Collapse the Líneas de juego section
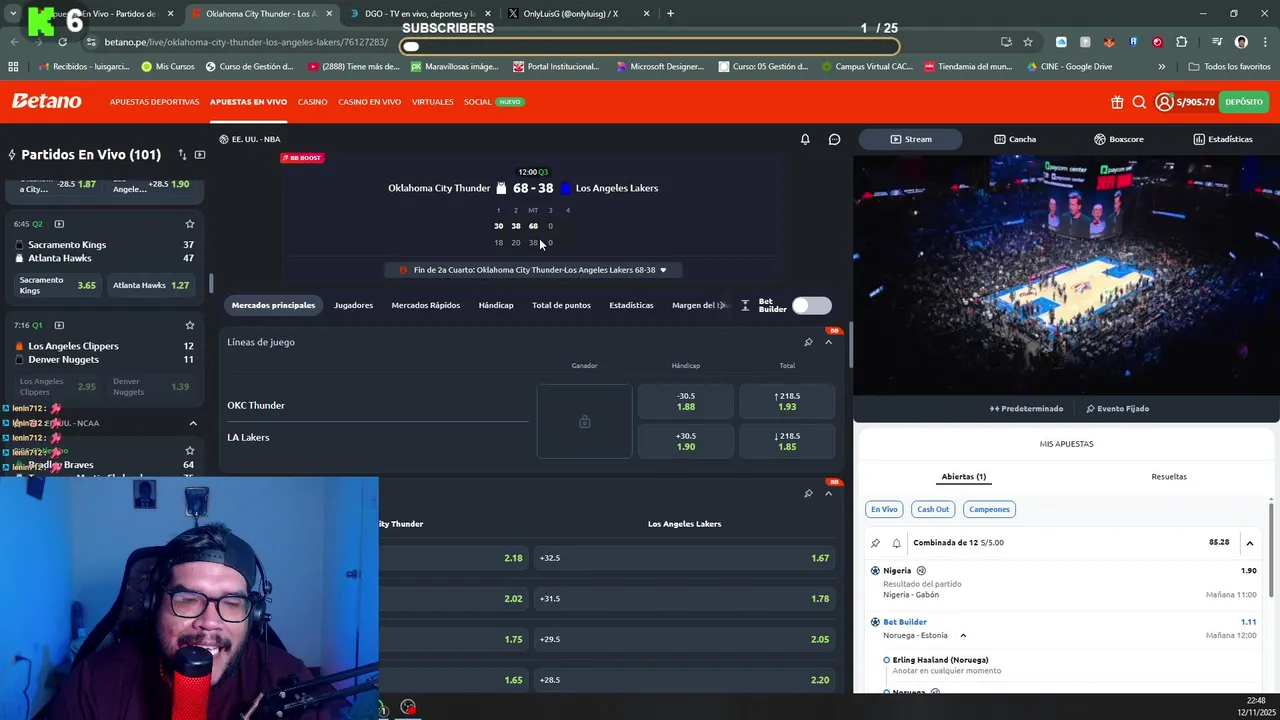Image resolution: width=1280 pixels, height=720 pixels. [828, 342]
